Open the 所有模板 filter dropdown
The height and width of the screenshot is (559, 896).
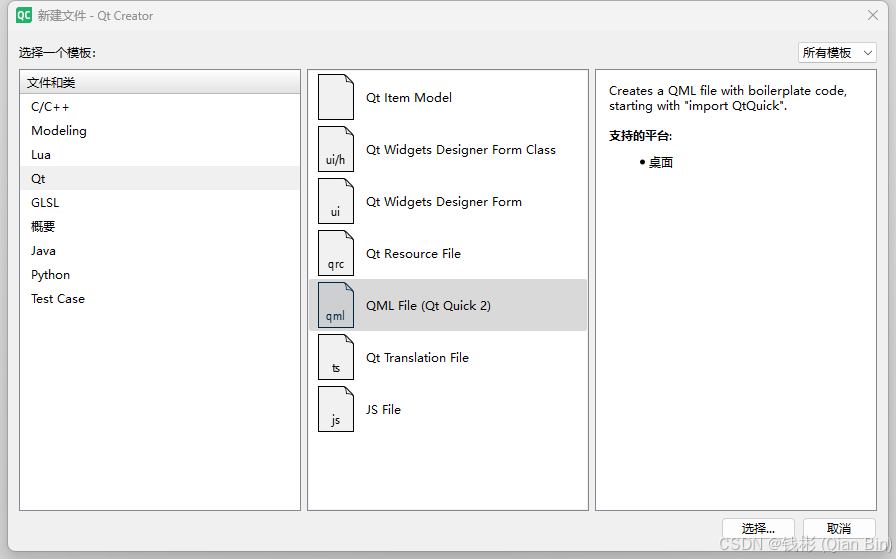(837, 53)
